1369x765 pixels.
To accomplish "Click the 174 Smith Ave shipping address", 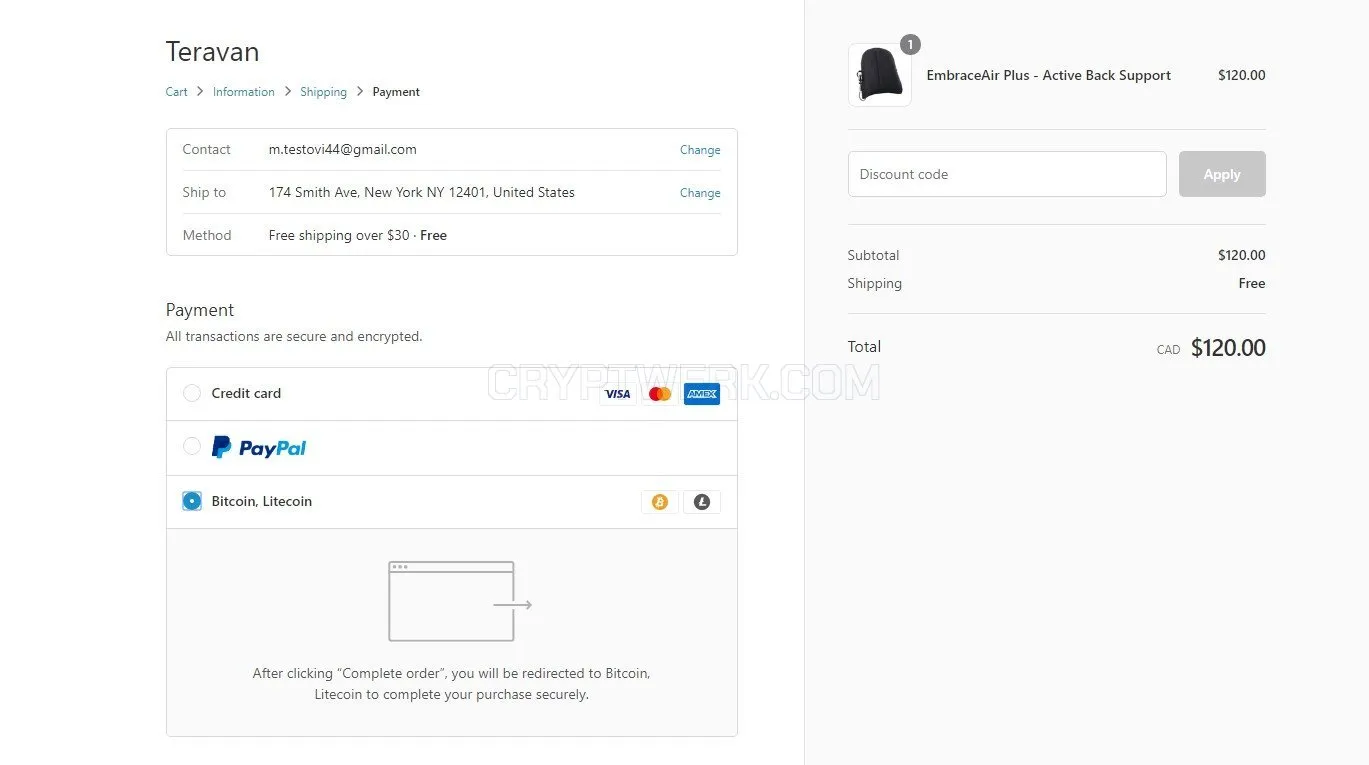I will [x=422, y=193].
